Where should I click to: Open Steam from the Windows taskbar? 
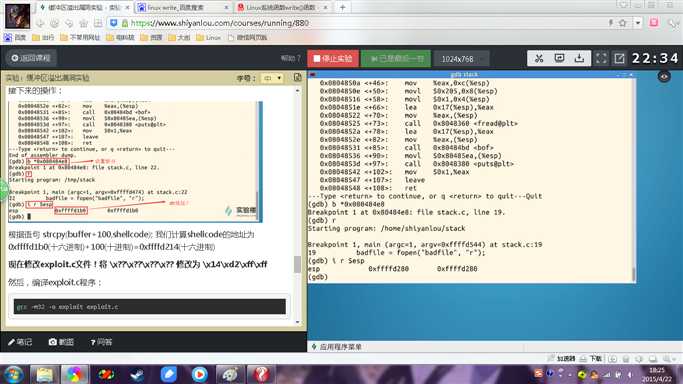coord(137,374)
